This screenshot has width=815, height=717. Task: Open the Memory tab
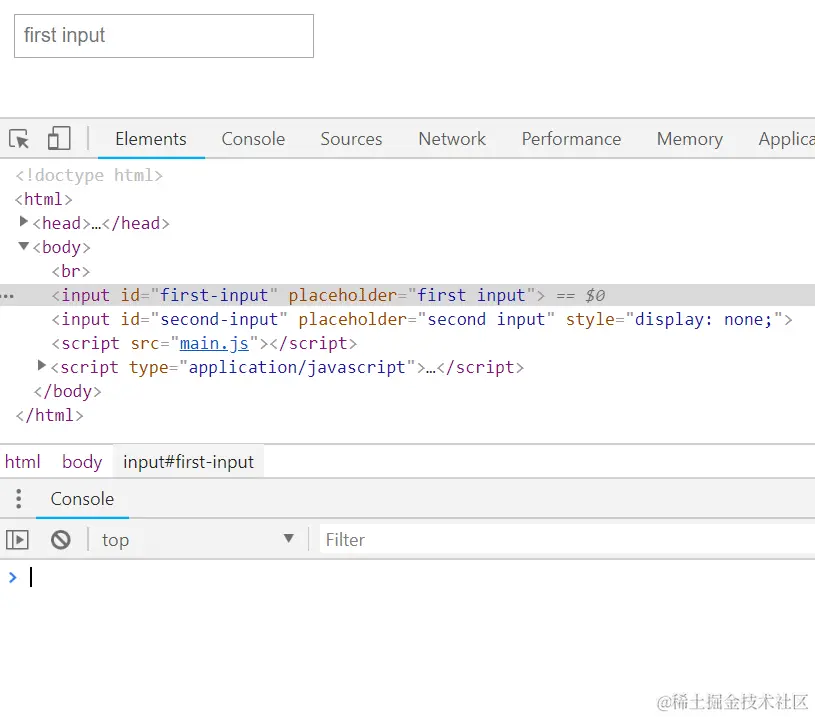tap(689, 139)
